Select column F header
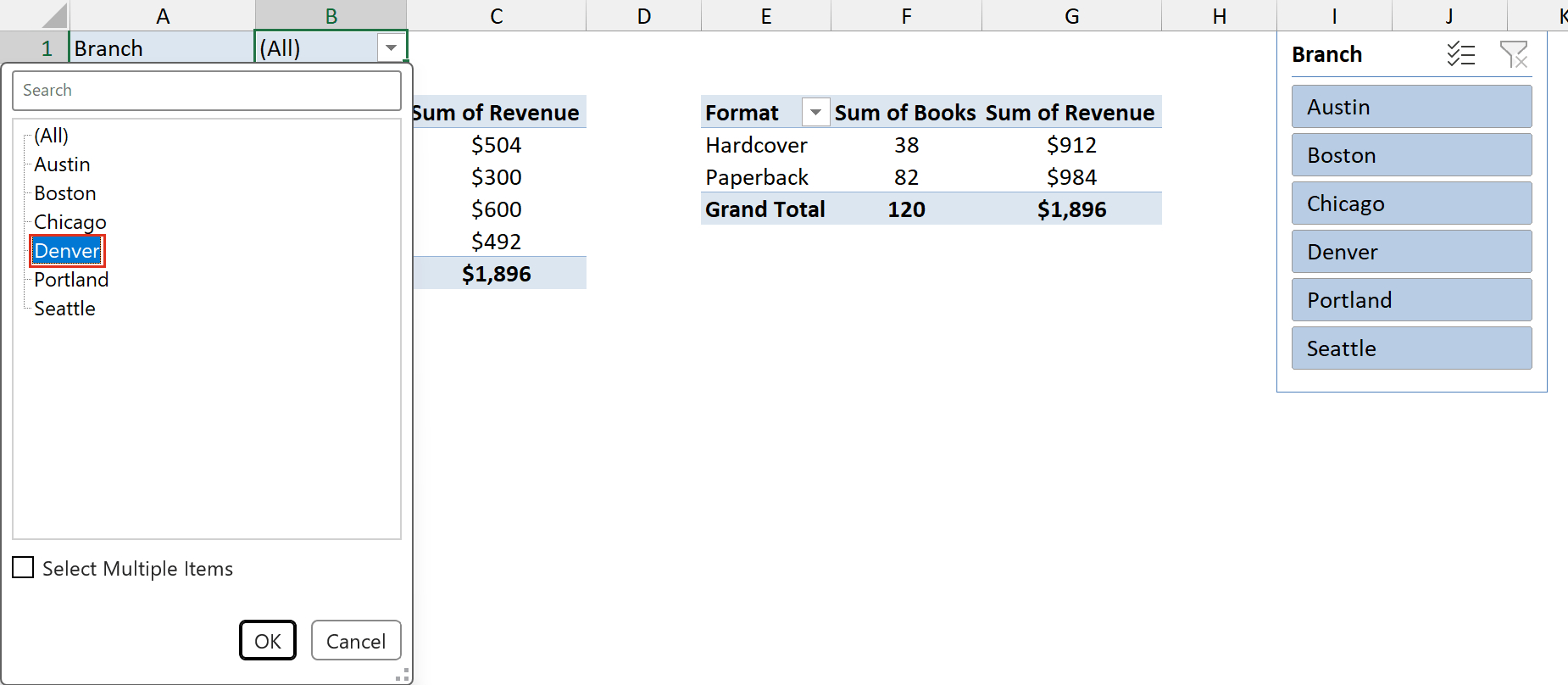 pyautogui.click(x=907, y=15)
